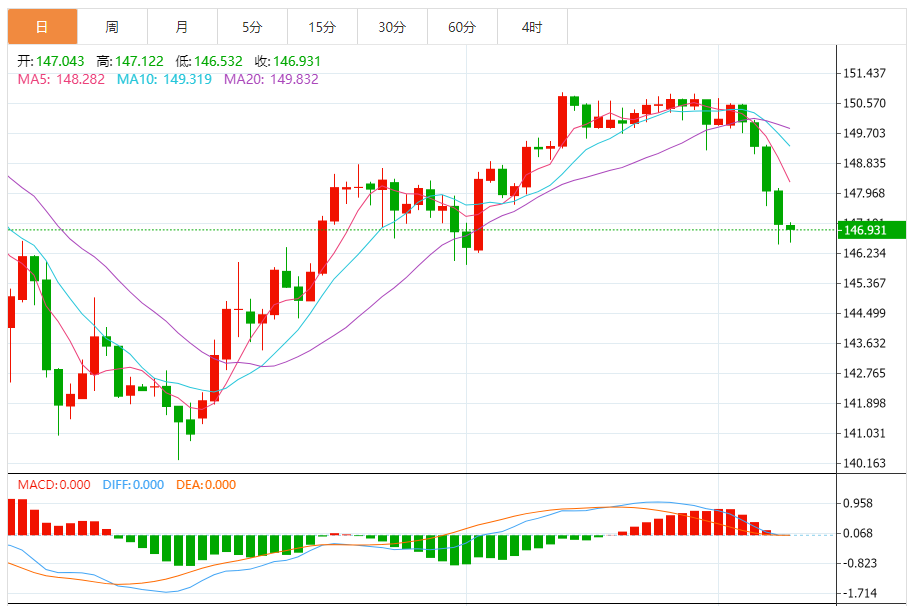
Task: Click the 148.835 price axis label
Action: (864, 163)
